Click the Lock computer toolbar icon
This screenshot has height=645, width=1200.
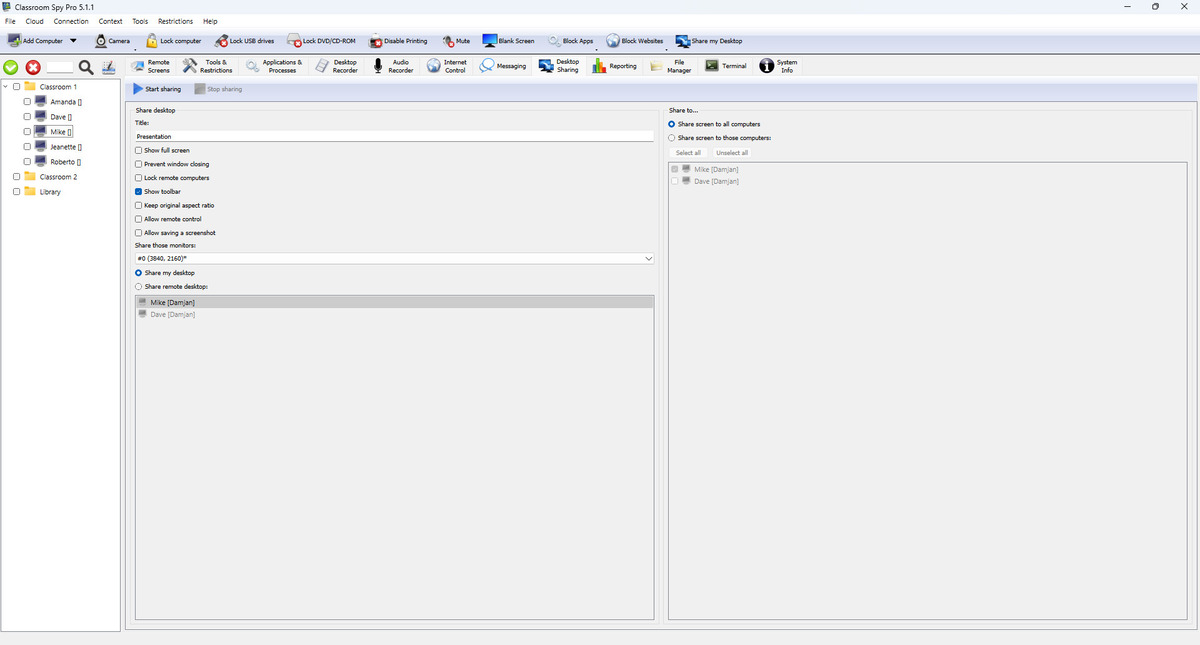152,41
